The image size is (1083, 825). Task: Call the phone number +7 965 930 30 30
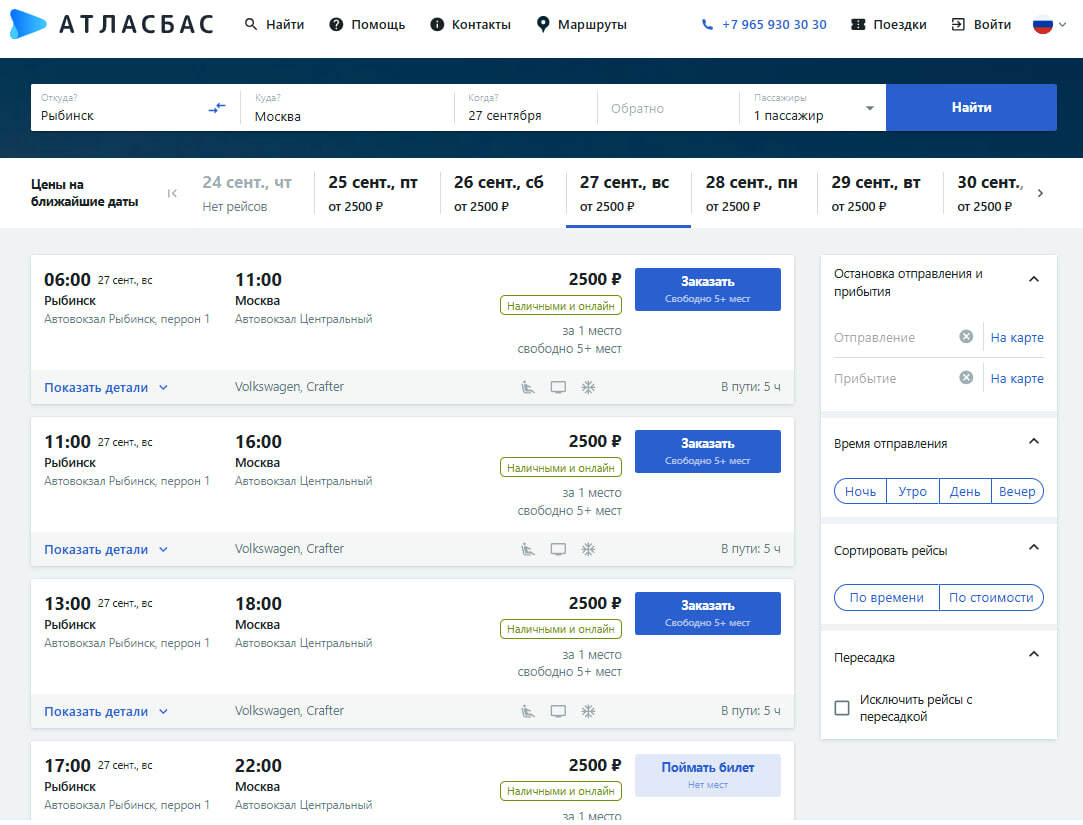(x=764, y=25)
